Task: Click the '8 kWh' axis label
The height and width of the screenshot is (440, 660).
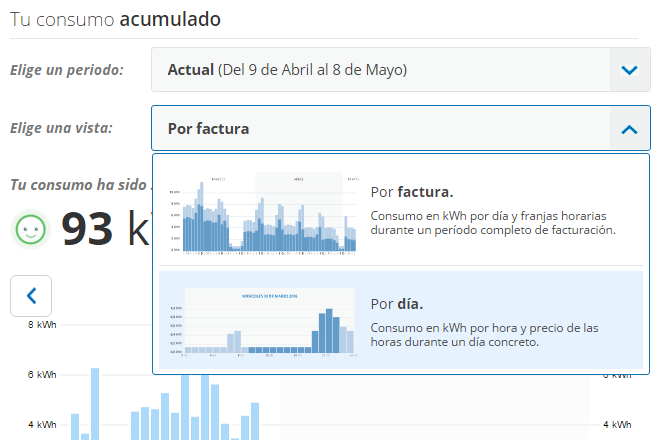Action: tap(41, 325)
